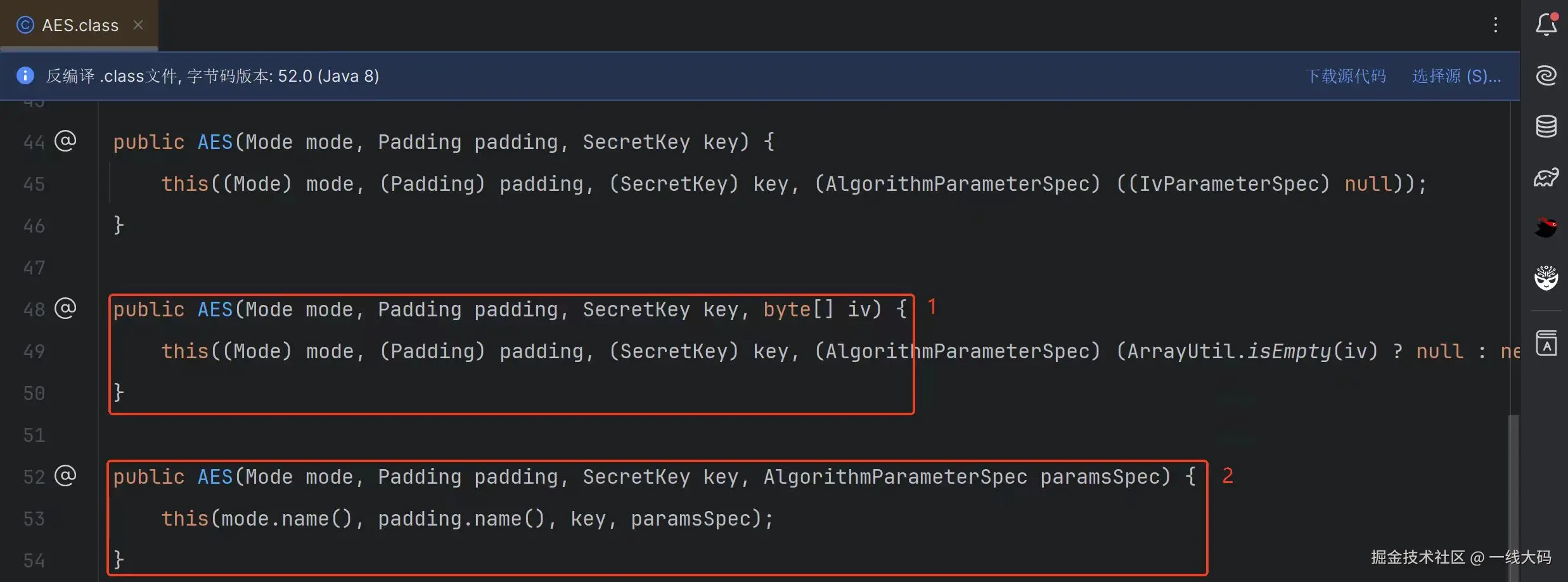Open the masked face plugin icon
The image size is (1568, 582).
(x=1546, y=278)
